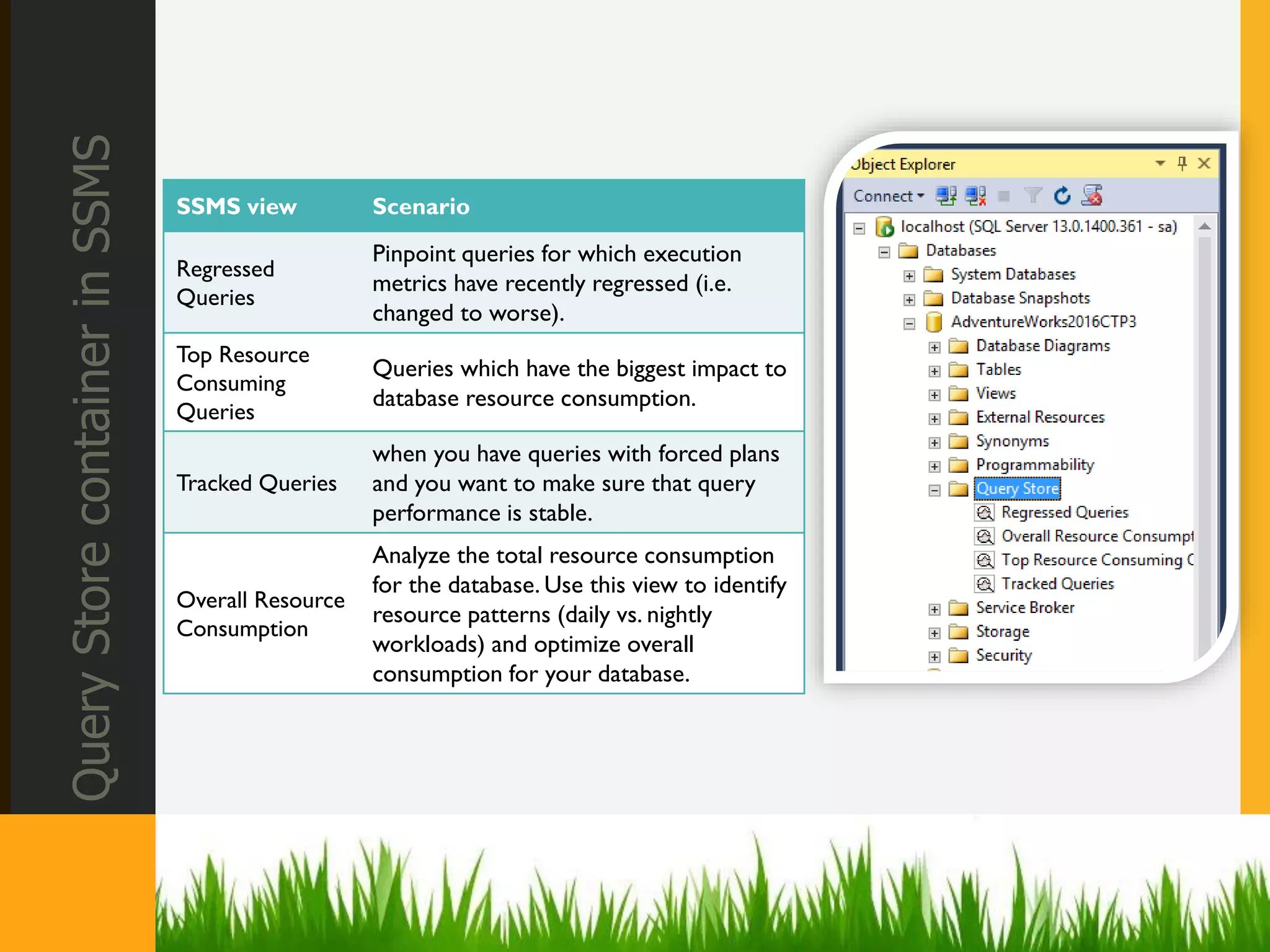1270x952 pixels.
Task: Select the highlighted Query Store item
Action: point(1017,488)
